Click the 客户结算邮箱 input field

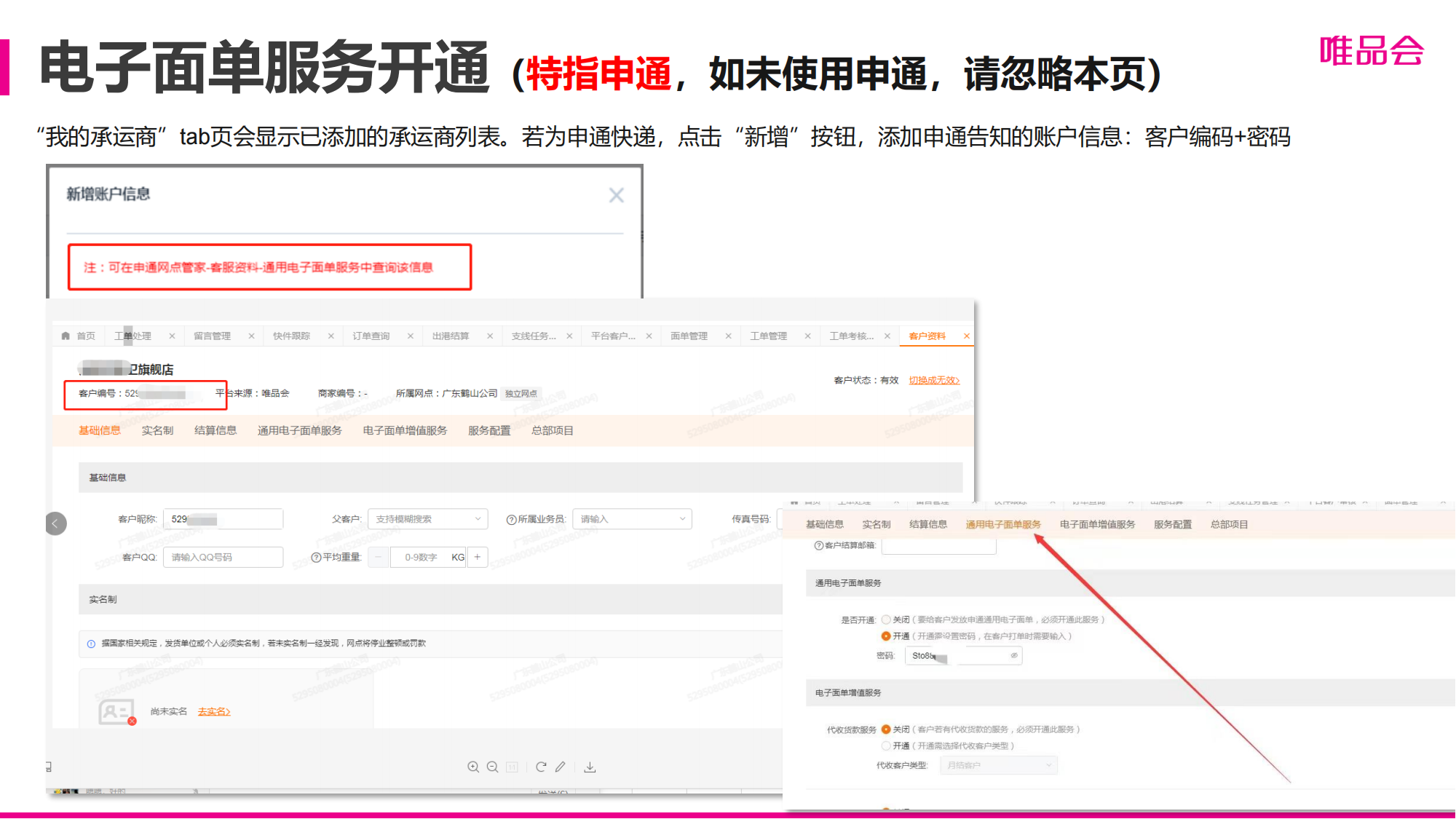tap(938, 546)
